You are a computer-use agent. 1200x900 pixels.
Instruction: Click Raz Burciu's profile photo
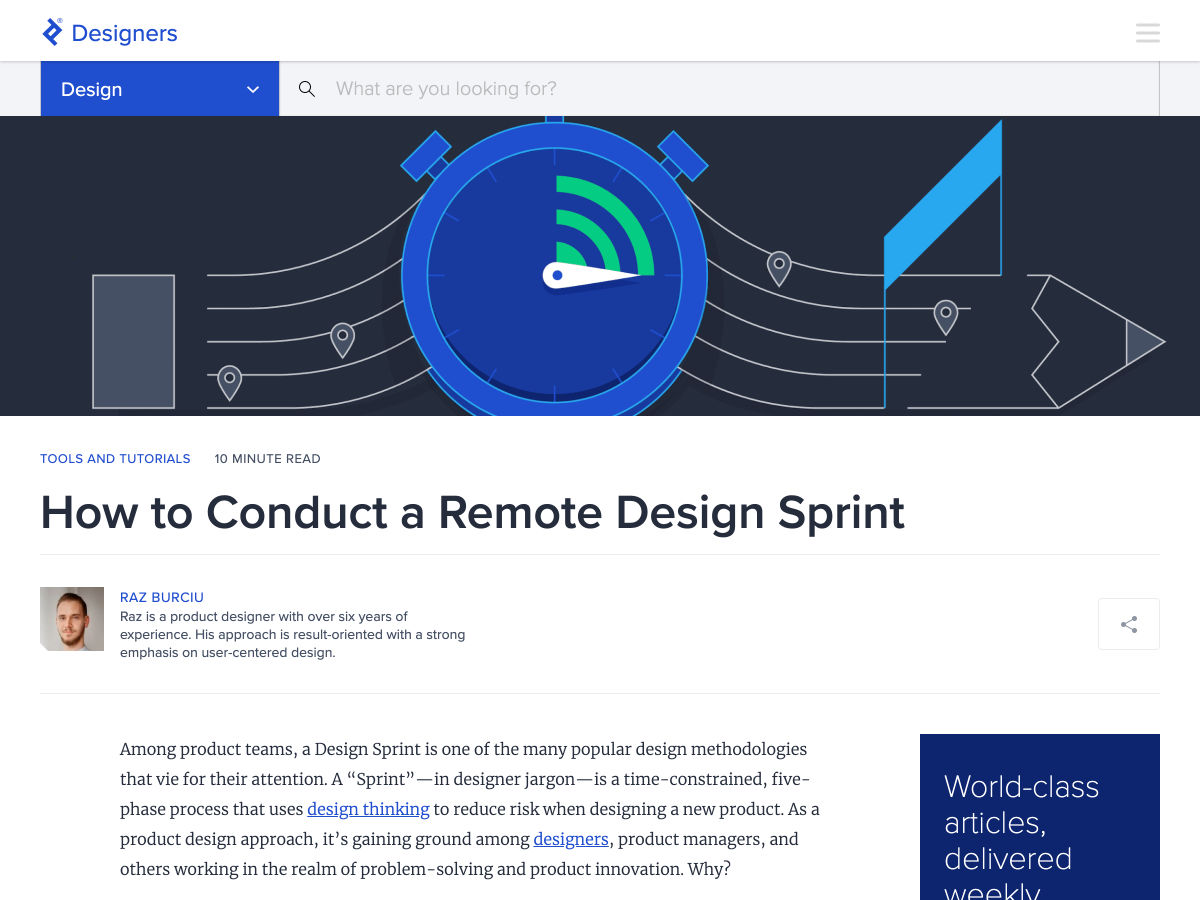[x=72, y=619]
